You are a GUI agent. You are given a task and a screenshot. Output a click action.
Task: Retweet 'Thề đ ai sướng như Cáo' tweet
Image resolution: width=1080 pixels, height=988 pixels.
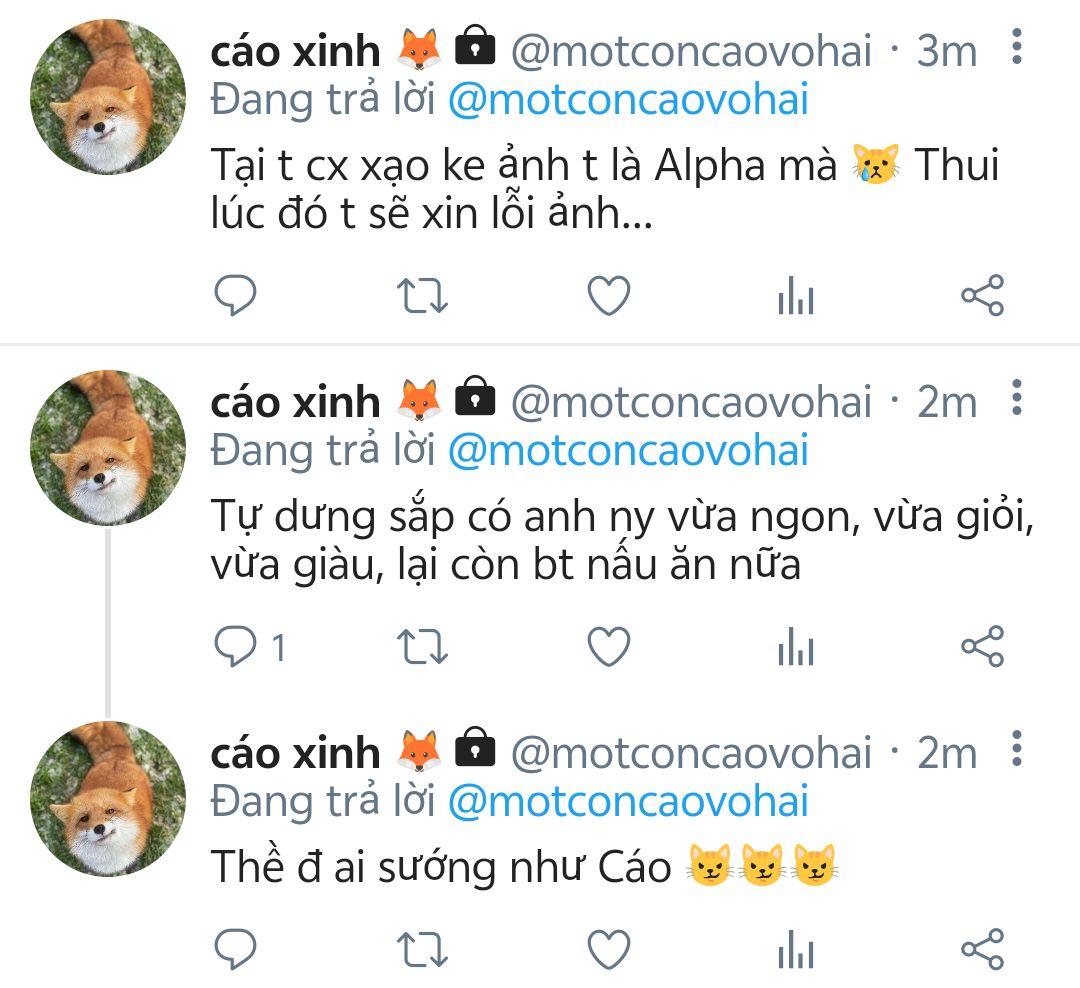(423, 948)
